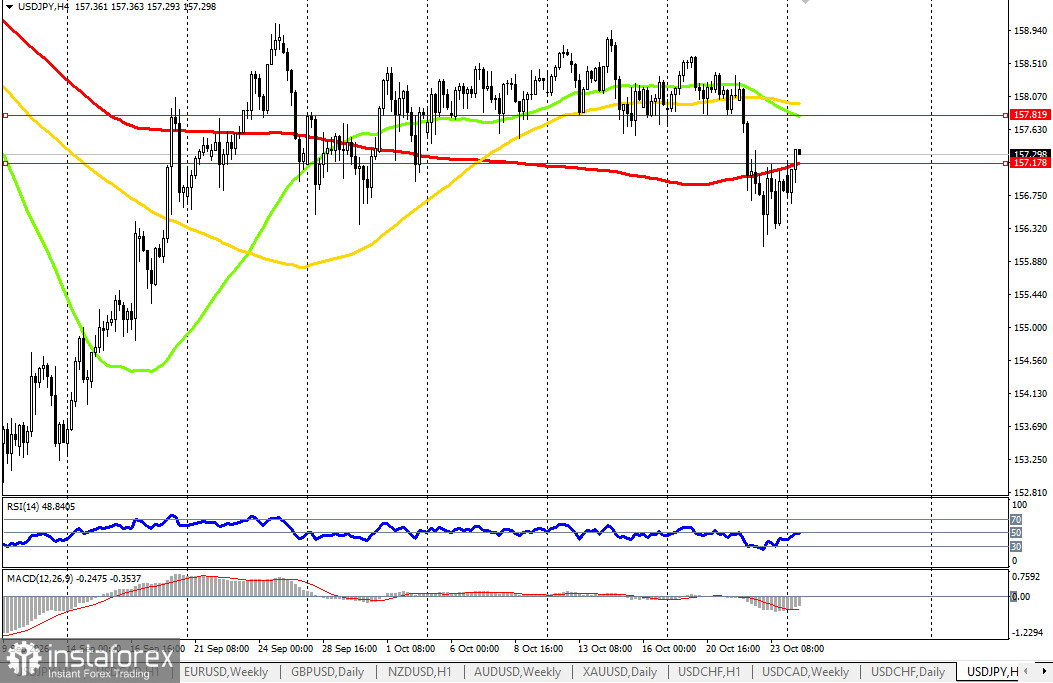Click the MACD scale value -1.2294
Screen dimensions: 1053x683
(x=1027, y=633)
